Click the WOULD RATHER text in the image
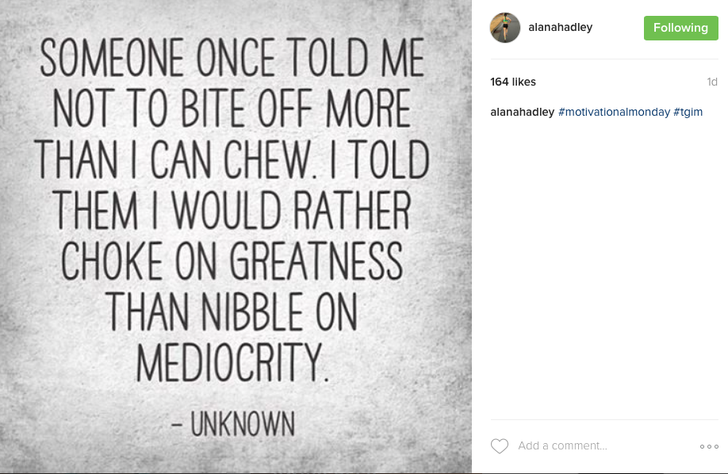The width and height of the screenshot is (728, 474). coord(292,210)
